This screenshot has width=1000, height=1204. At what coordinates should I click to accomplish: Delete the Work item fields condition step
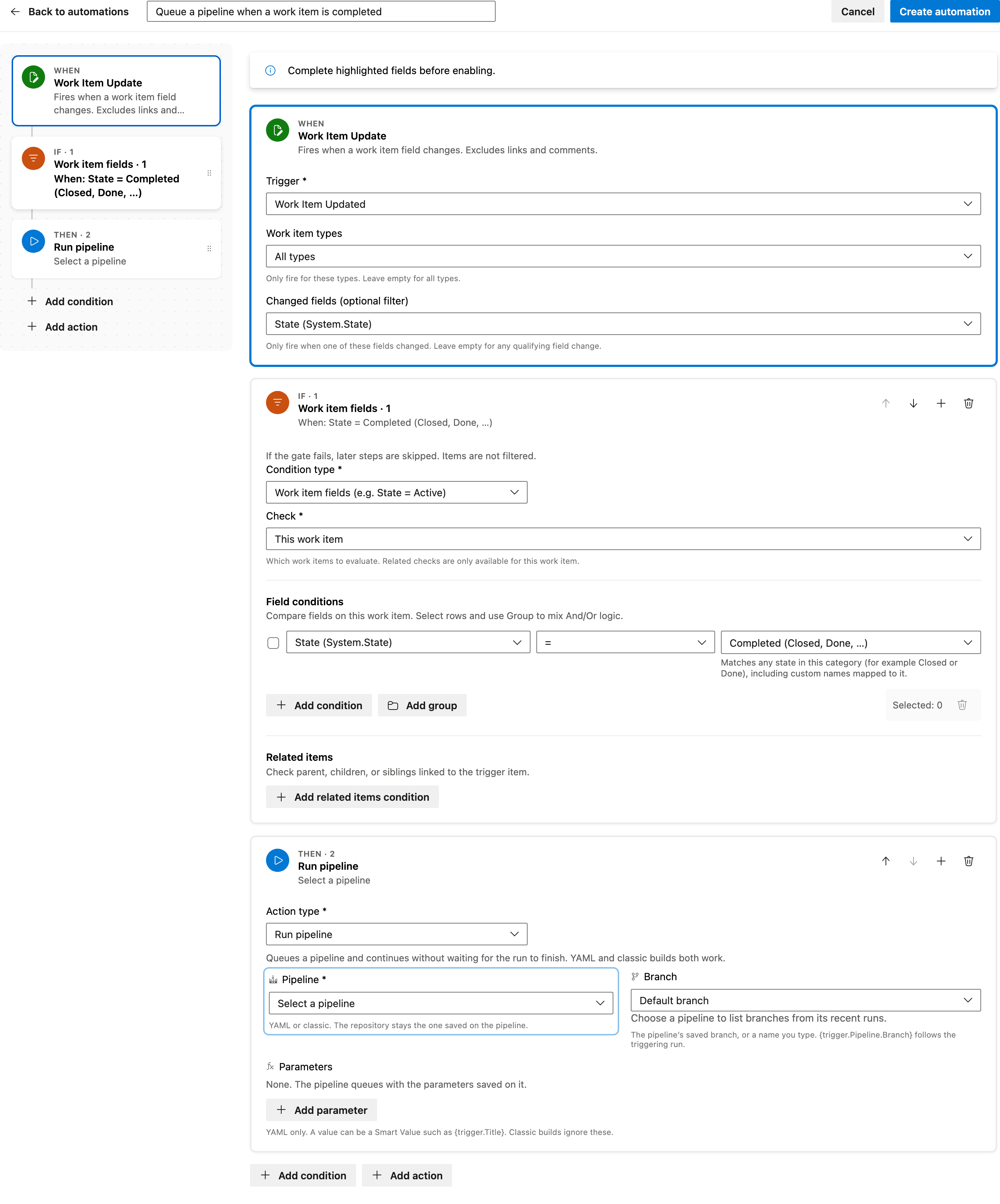point(968,404)
